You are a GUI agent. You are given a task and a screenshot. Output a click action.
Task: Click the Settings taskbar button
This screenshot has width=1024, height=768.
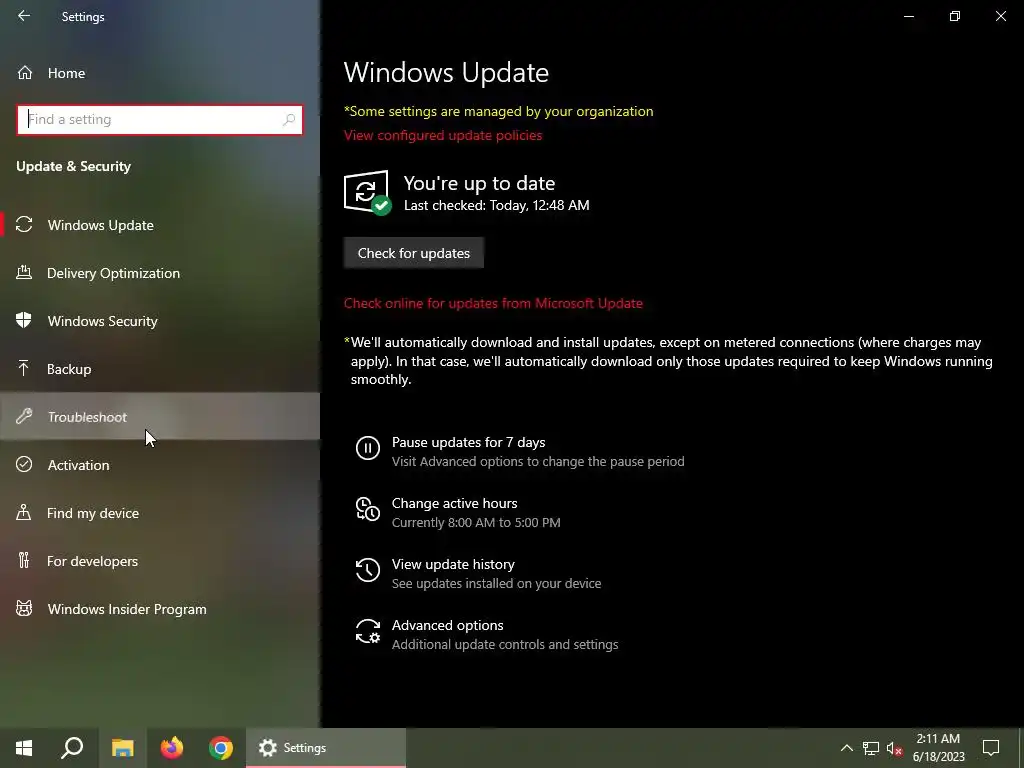click(x=326, y=748)
